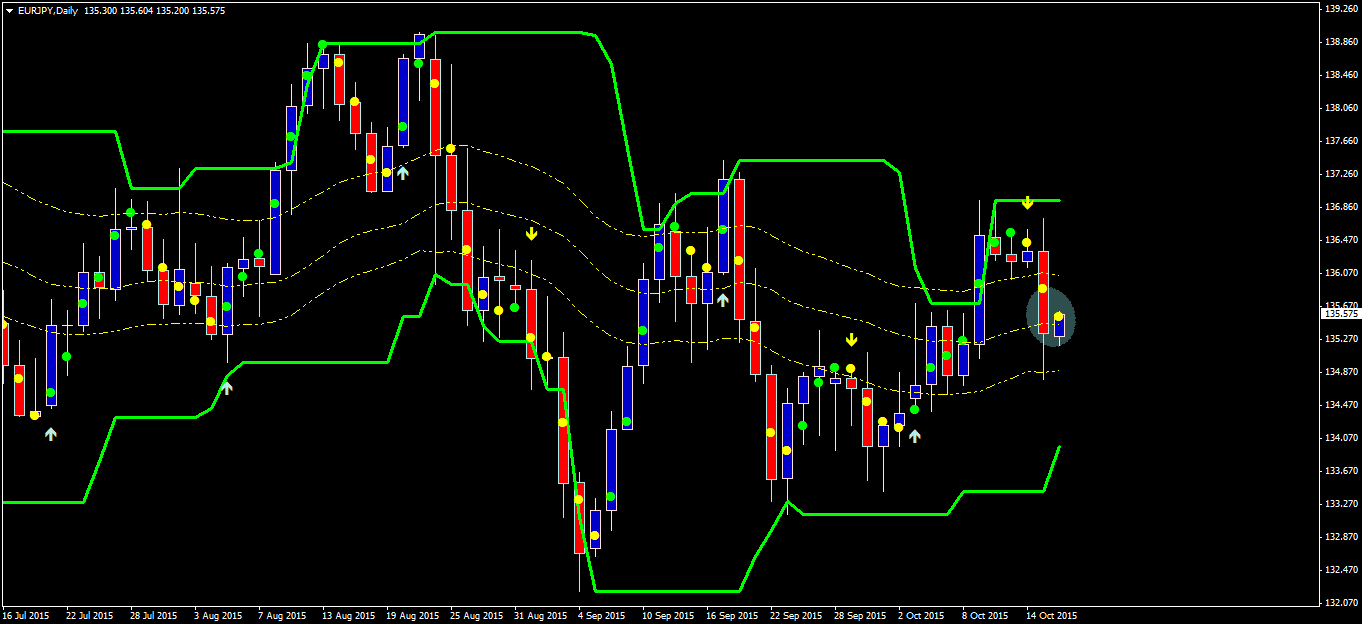
Task: Click the 136.070 price scale label
Action: 1340,272
